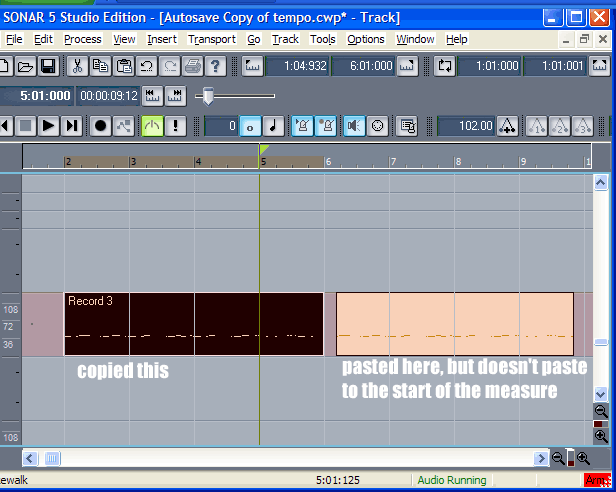Open the Transport menu
The image size is (616, 492).
click(212, 39)
